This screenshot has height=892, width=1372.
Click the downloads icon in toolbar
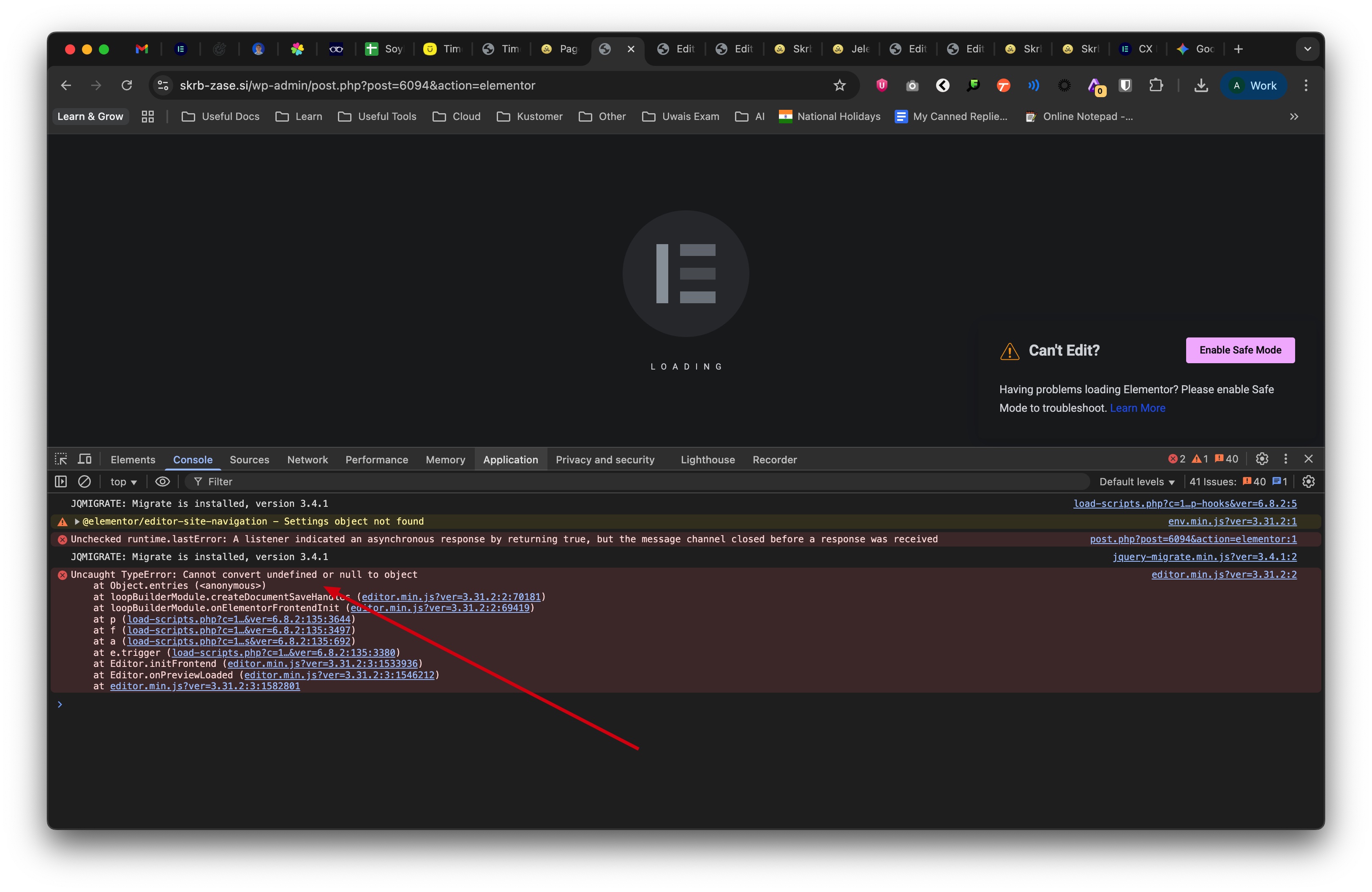click(1201, 85)
